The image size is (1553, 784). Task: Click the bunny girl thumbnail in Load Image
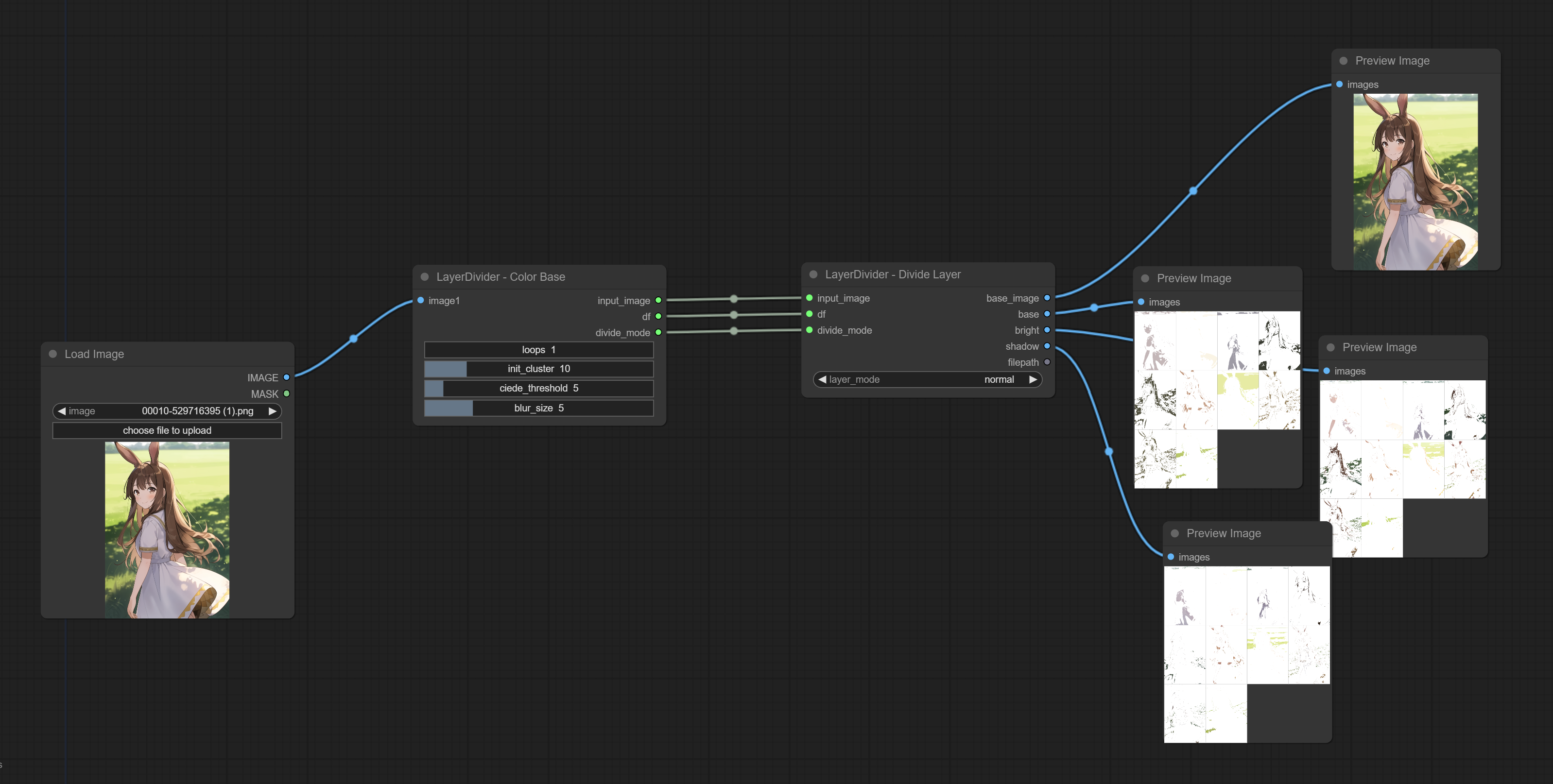167,529
